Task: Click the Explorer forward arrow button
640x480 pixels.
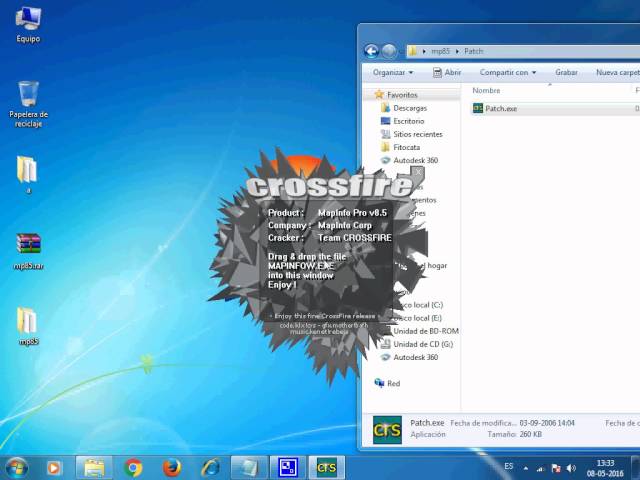Action: pyautogui.click(x=389, y=51)
